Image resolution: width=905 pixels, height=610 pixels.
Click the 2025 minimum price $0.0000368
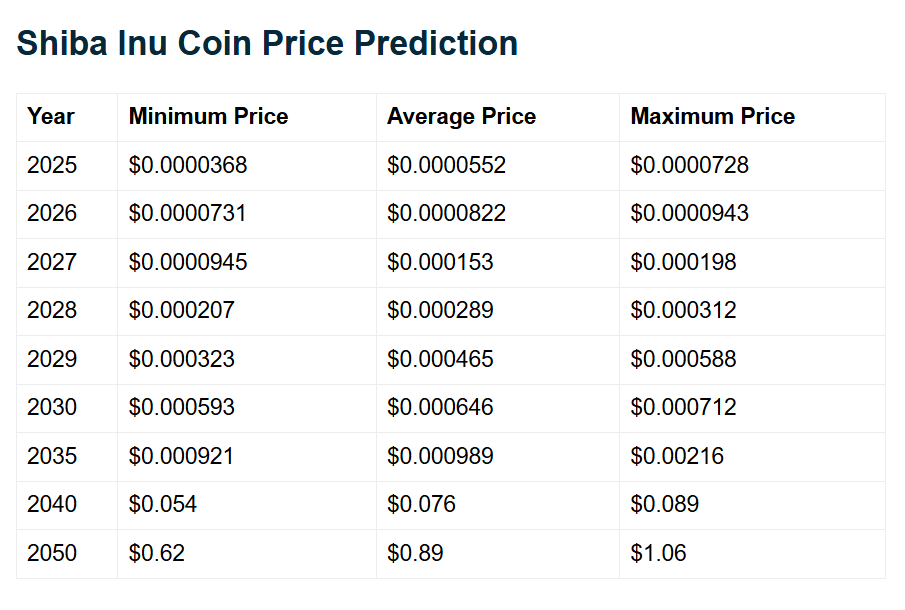pos(188,166)
